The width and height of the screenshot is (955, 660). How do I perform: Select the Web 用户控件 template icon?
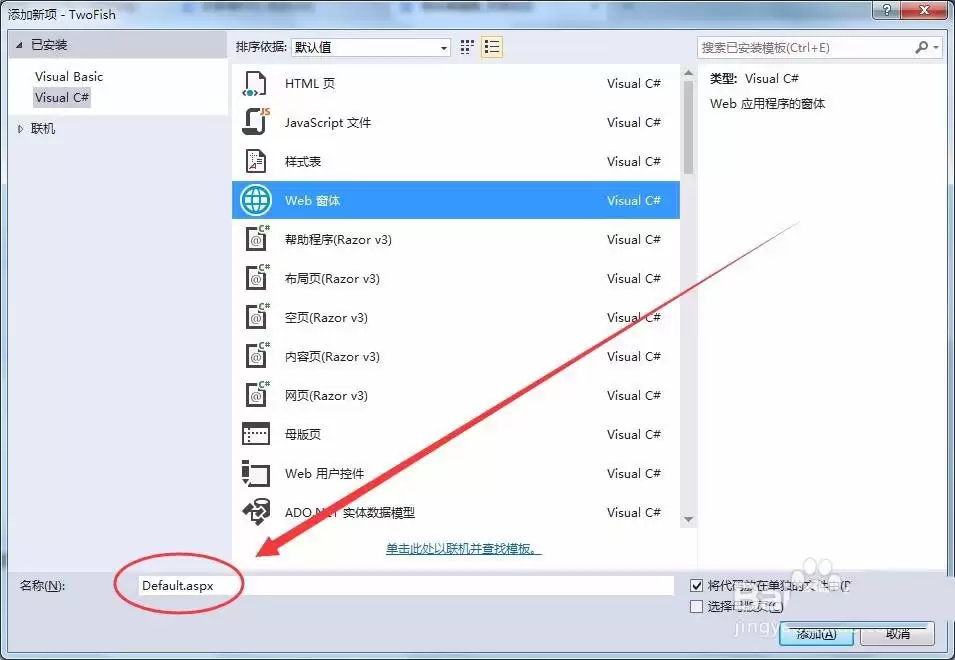(x=255, y=473)
